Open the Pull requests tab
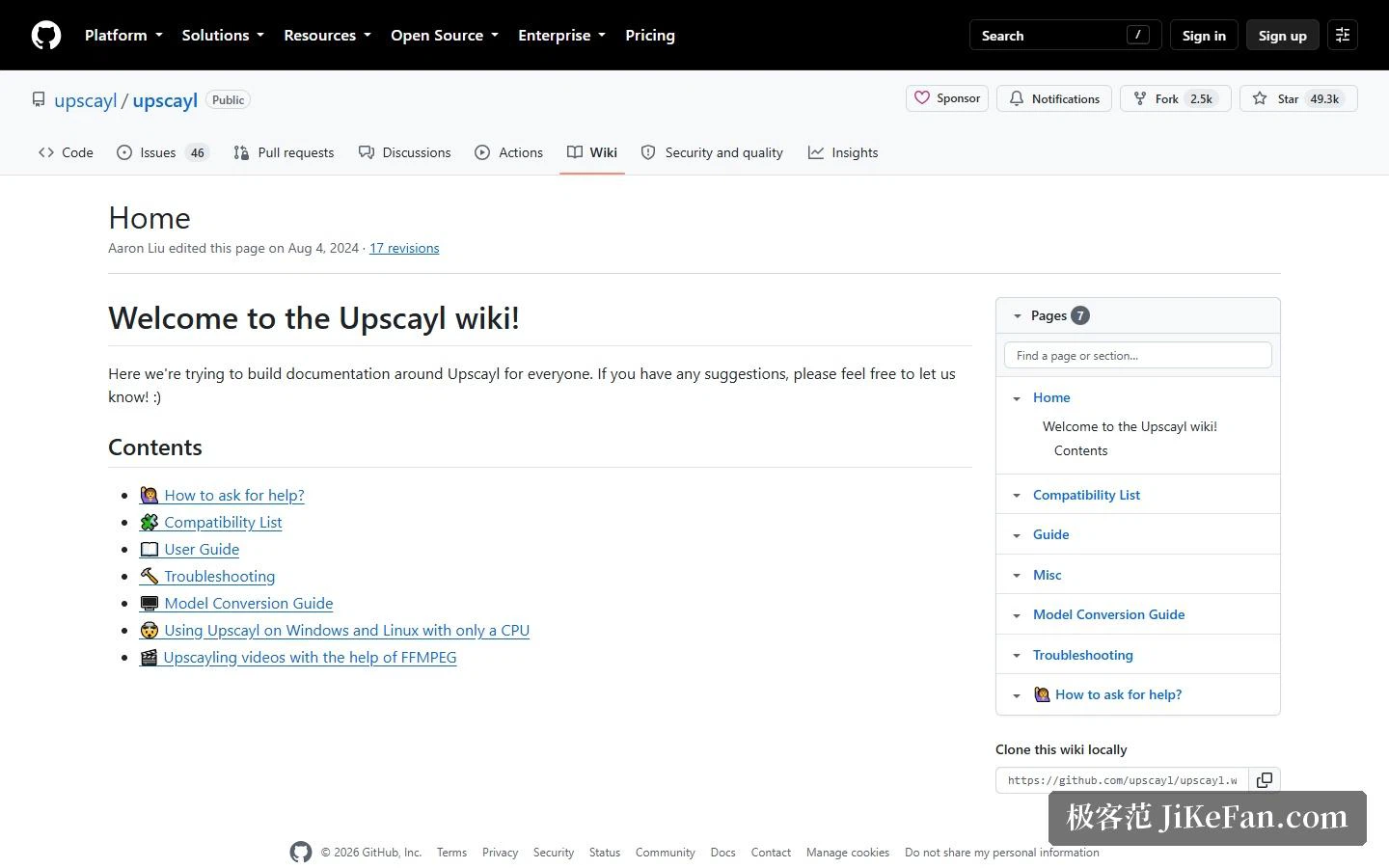 [x=284, y=152]
